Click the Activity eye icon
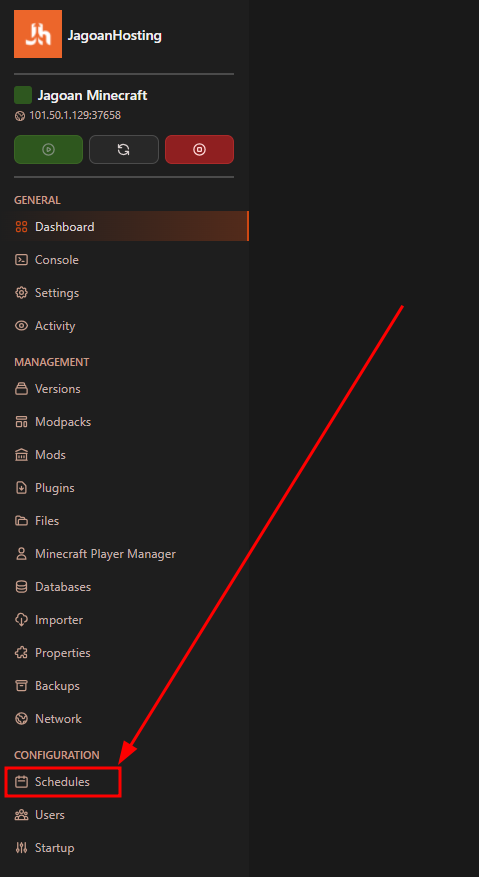479x877 pixels. coord(21,326)
